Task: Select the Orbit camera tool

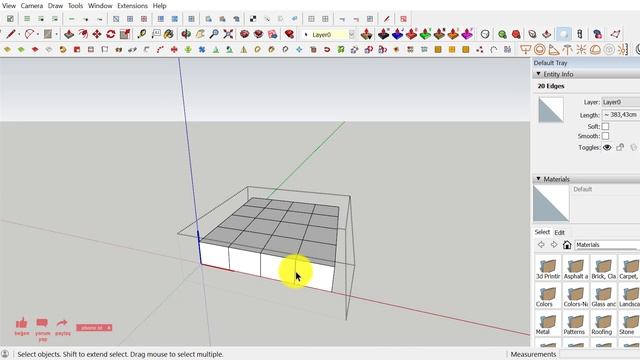Action: pyautogui.click(x=186, y=34)
